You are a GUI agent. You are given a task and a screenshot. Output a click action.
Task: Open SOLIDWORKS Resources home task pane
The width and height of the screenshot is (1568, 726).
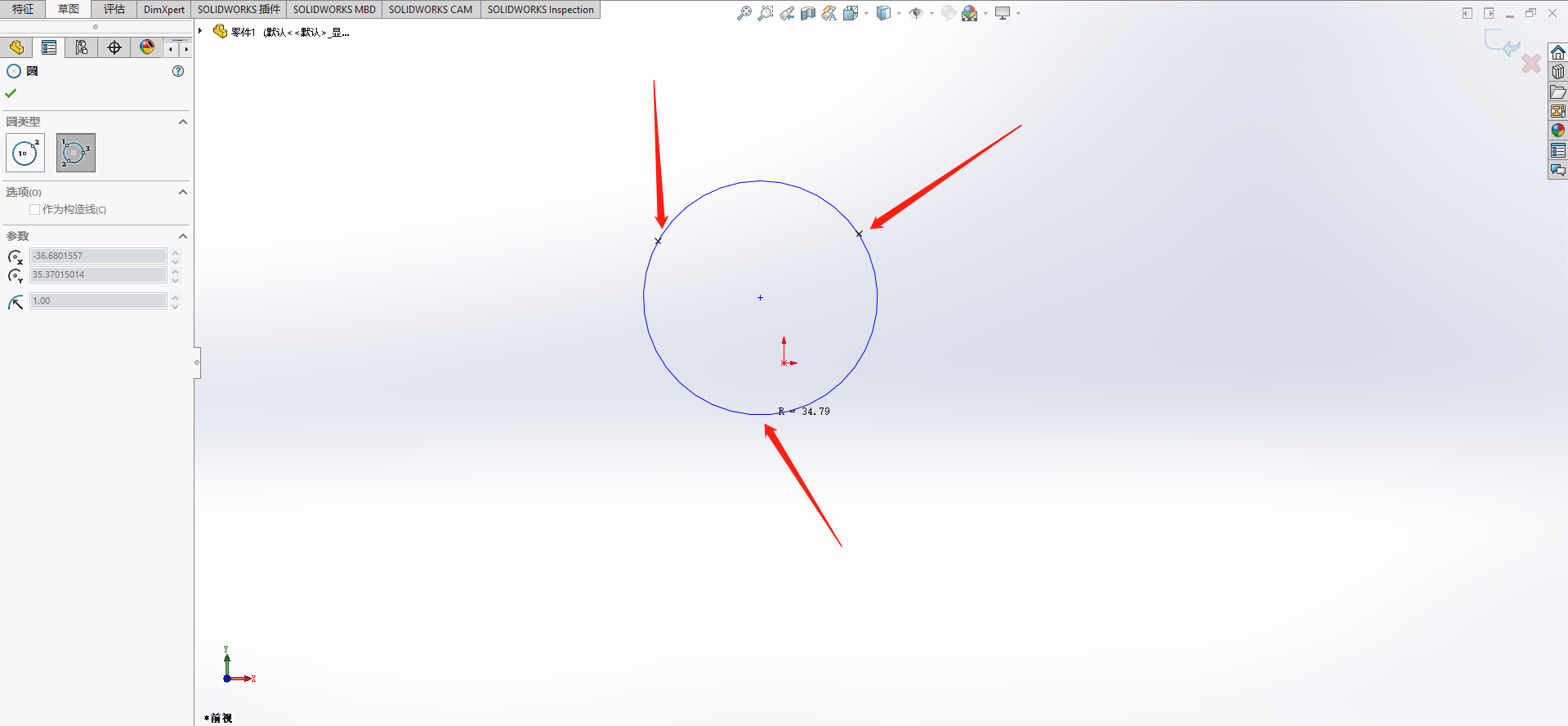click(x=1558, y=52)
